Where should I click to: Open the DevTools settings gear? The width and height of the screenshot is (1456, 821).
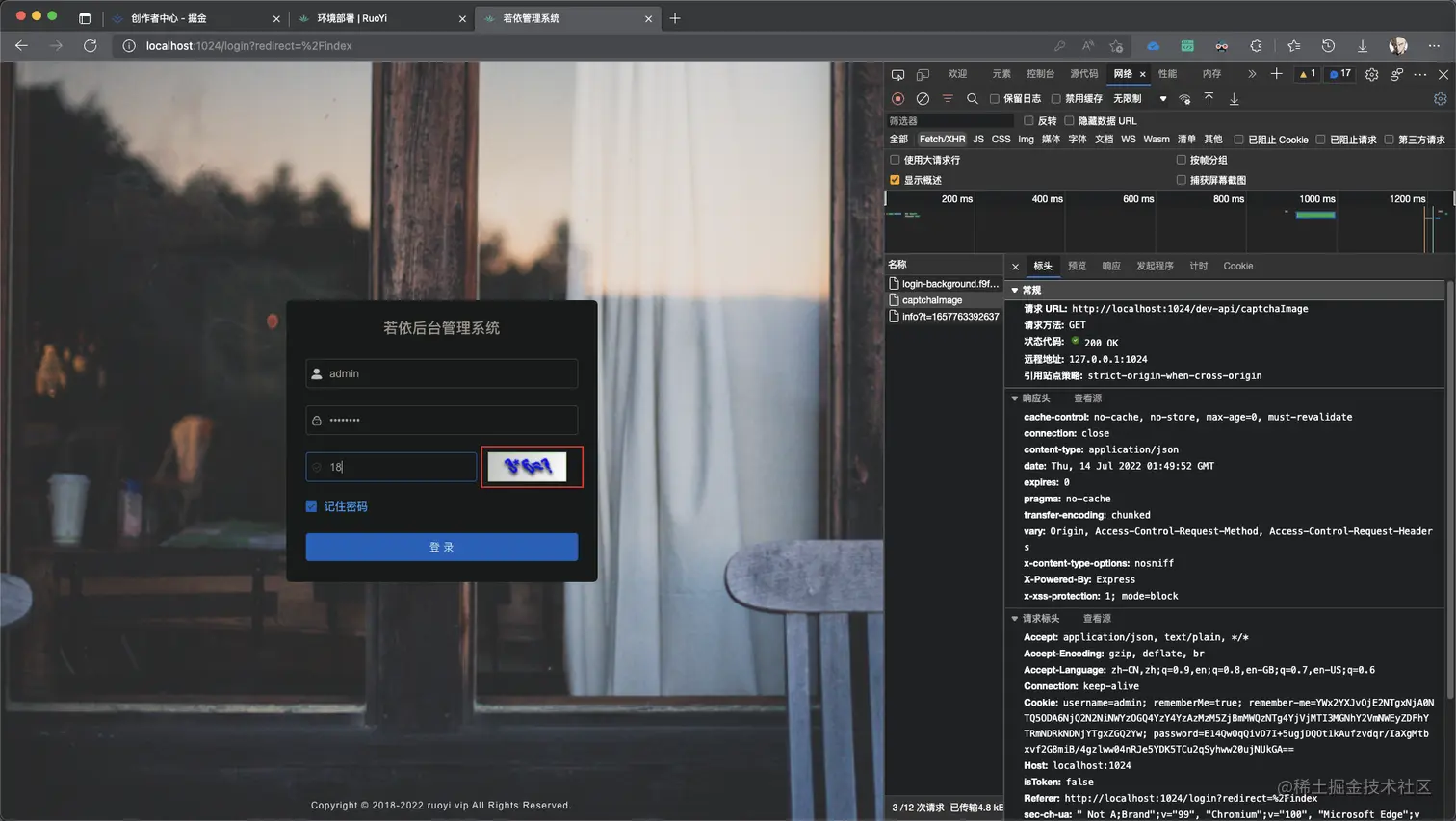1371,74
